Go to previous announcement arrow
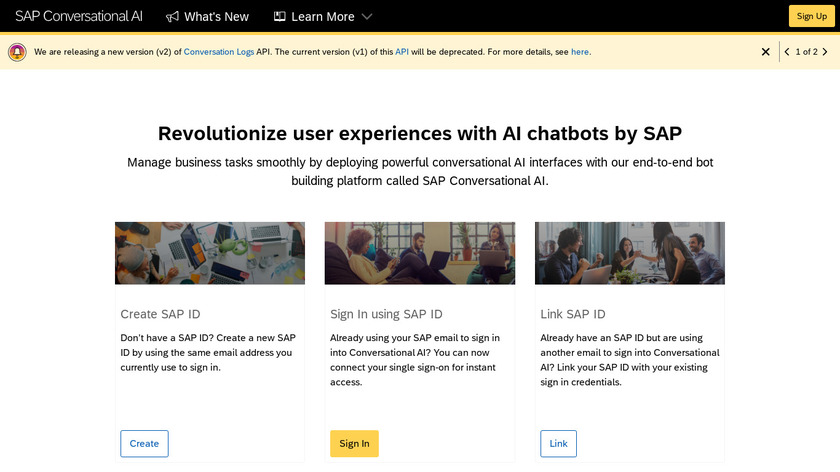Screen dimensions: 840x472 click(787, 52)
